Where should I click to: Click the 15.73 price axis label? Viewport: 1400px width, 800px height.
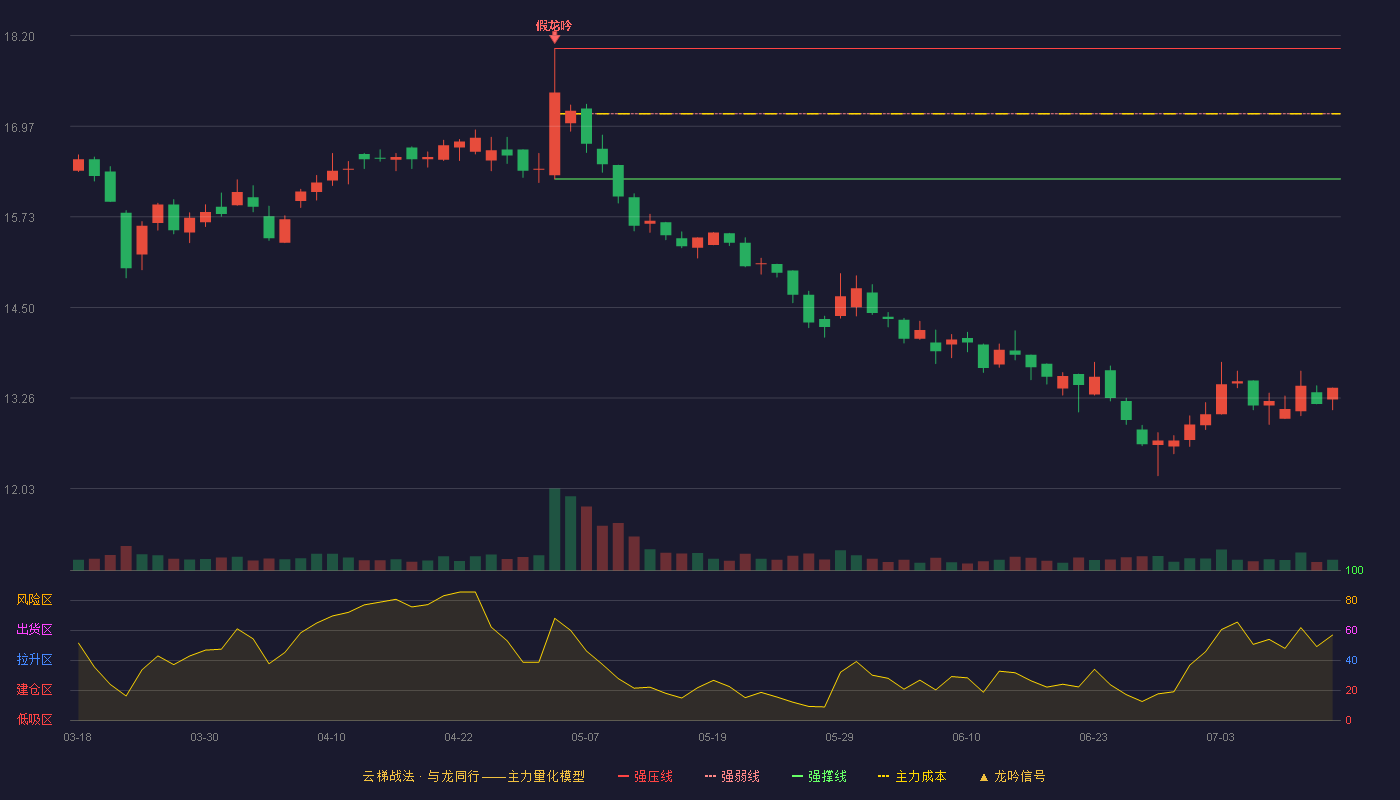pos(19,218)
